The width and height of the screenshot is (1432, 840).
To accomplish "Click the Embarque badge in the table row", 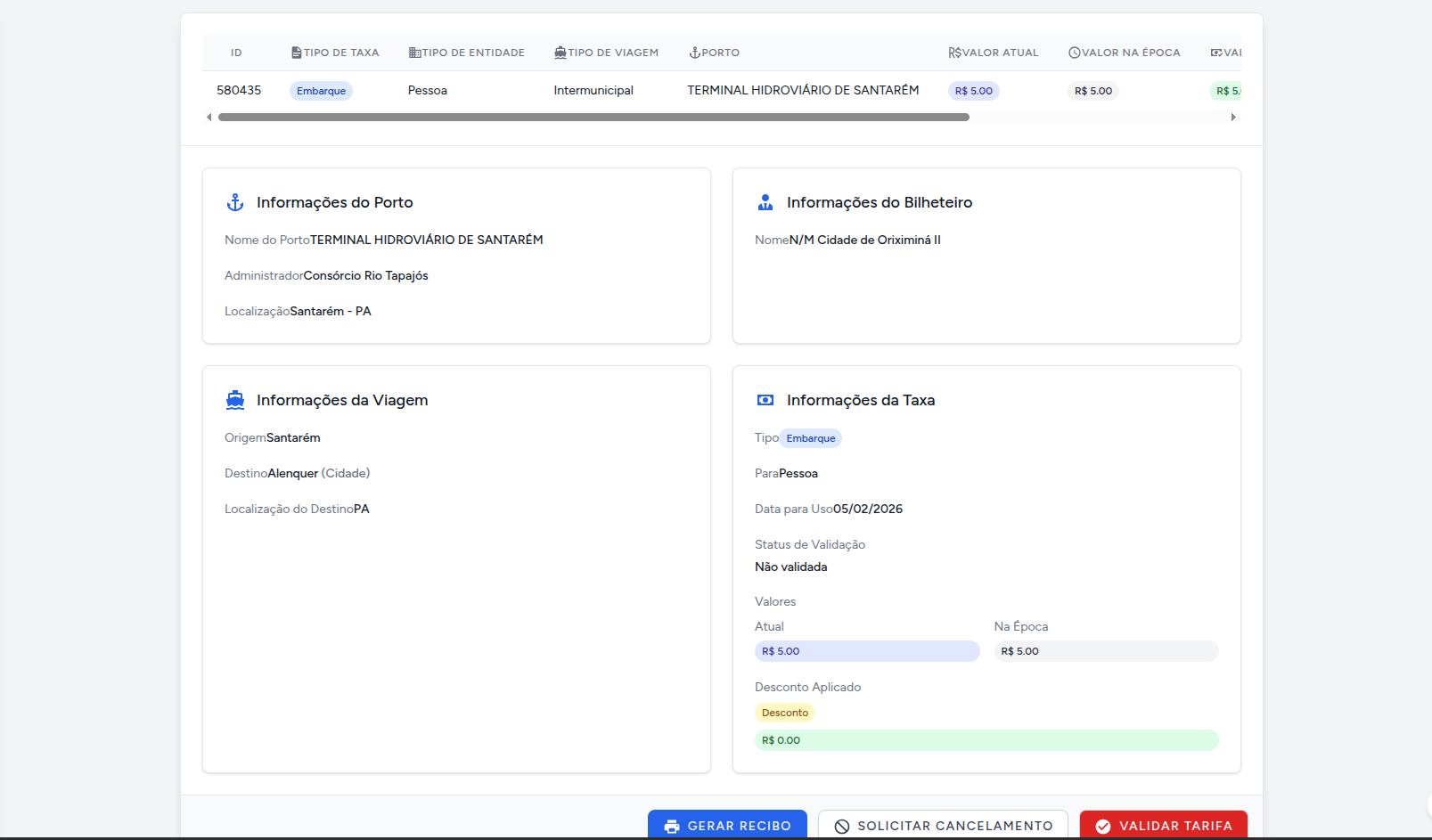I will 321,91.
